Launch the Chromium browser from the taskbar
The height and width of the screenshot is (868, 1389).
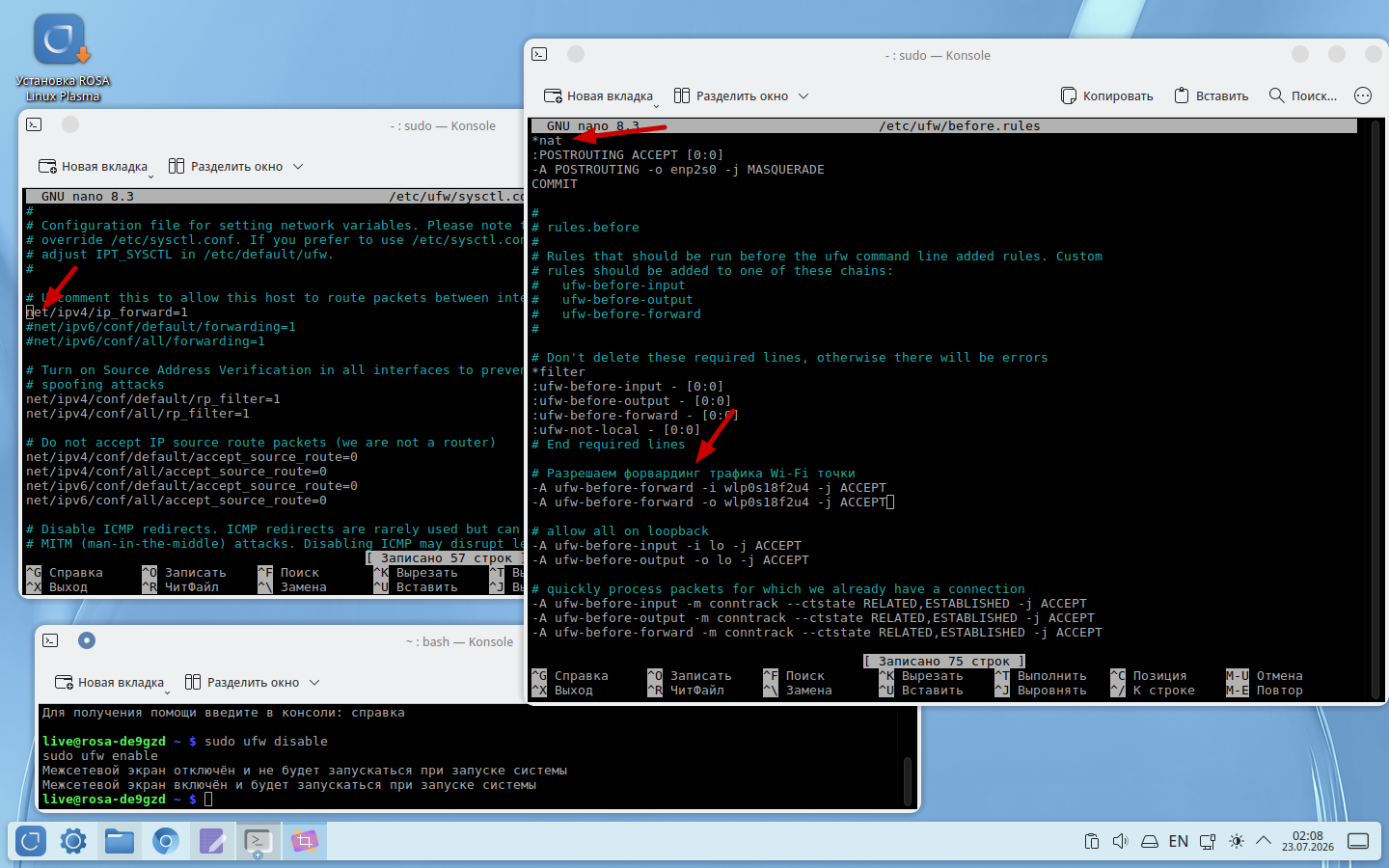166,841
